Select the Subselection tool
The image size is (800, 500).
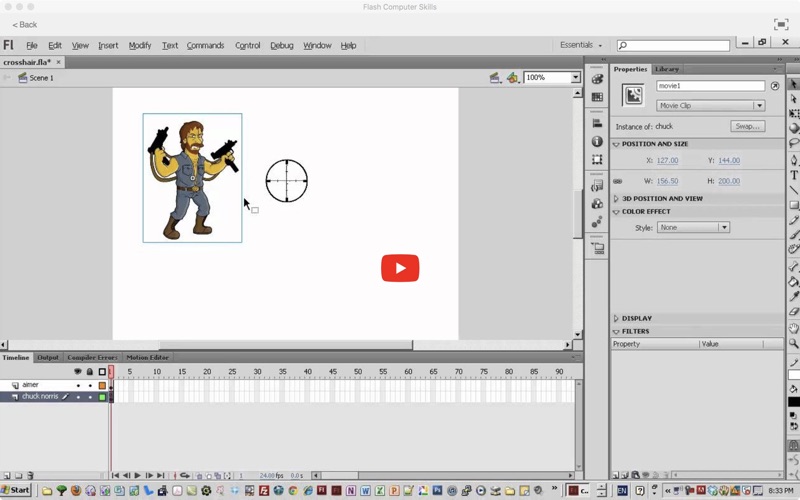coord(793,98)
